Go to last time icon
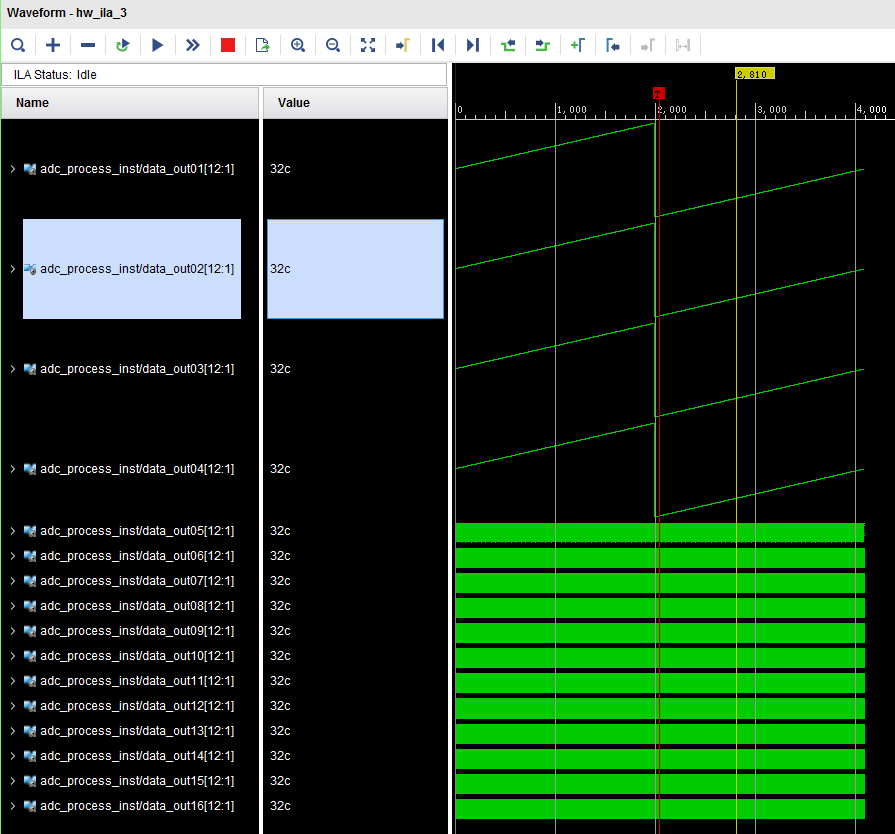The width and height of the screenshot is (895, 834). 473,45
